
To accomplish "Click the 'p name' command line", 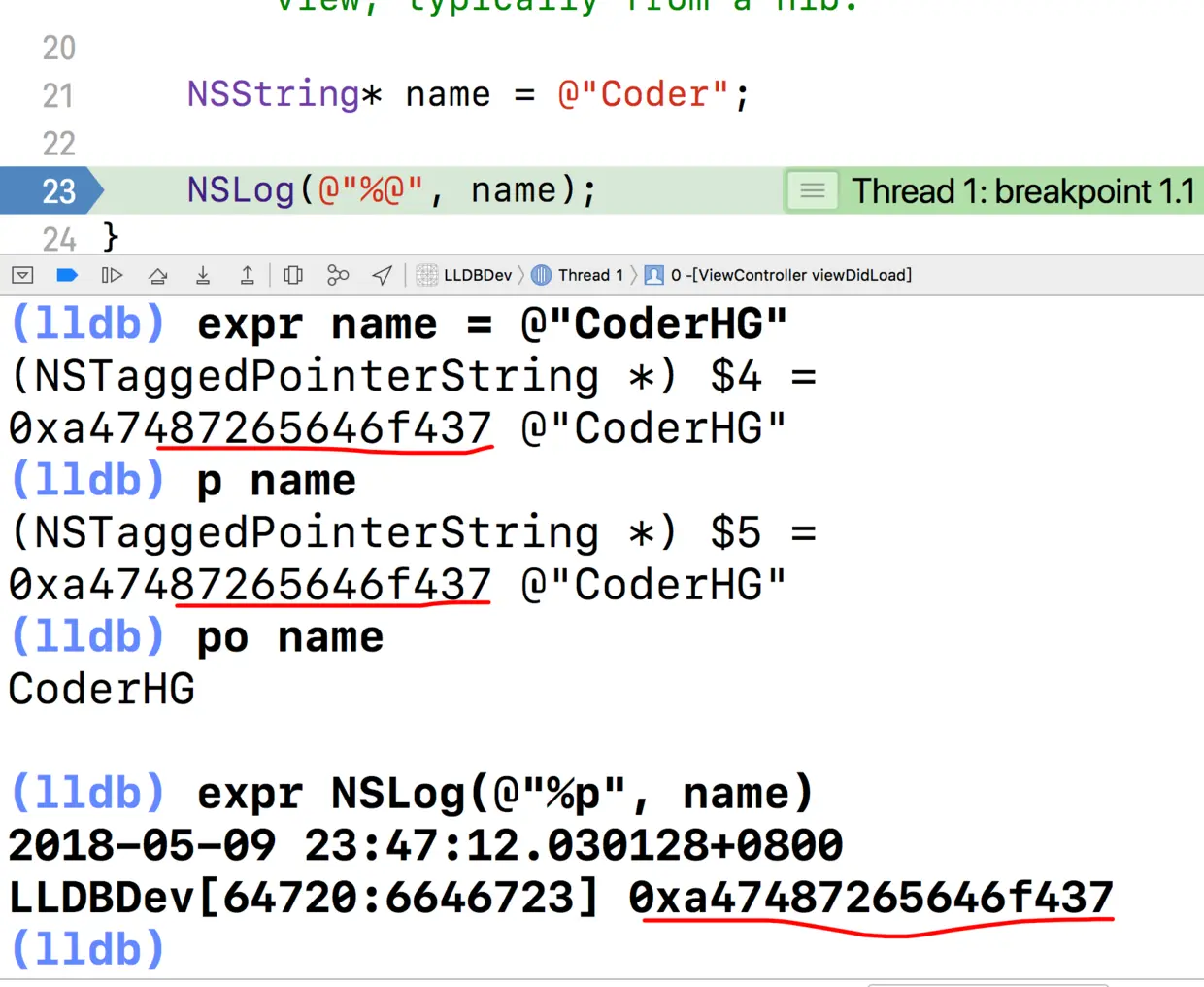I will tap(277, 481).
